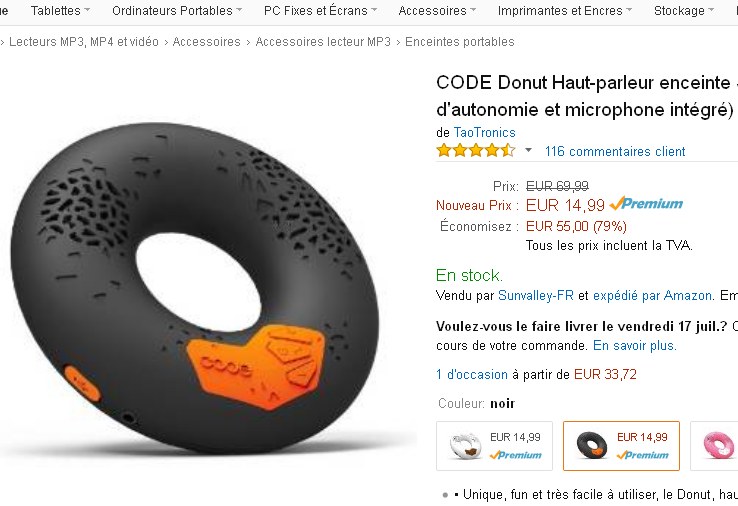738x506 pixels.
Task: Expand Ordinateurs Portables menu
Action: click(177, 10)
